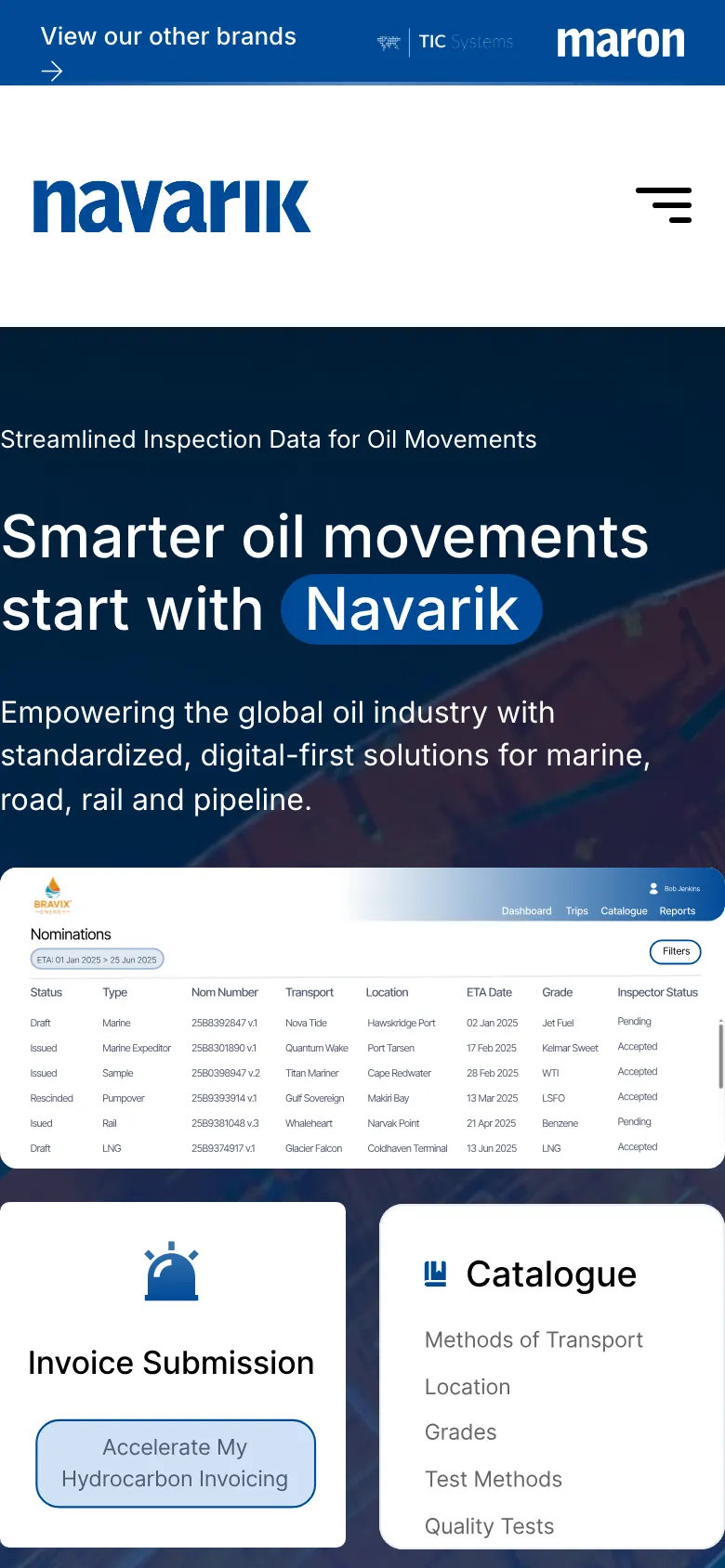725x1568 pixels.
Task: Click the 02 Jan 2025 ETA date
Action: coord(493,1023)
